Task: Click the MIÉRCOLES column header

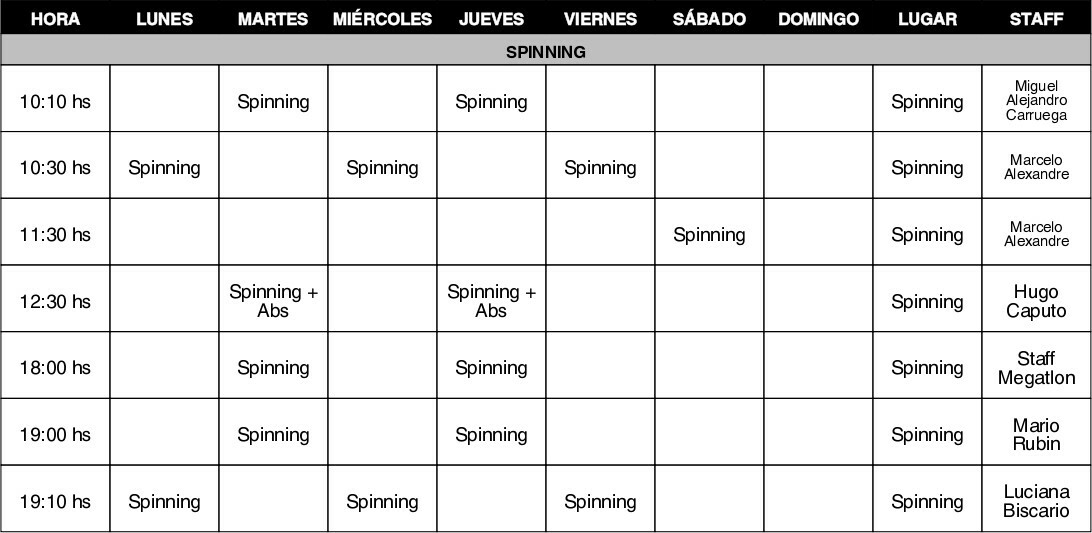Action: [x=382, y=19]
